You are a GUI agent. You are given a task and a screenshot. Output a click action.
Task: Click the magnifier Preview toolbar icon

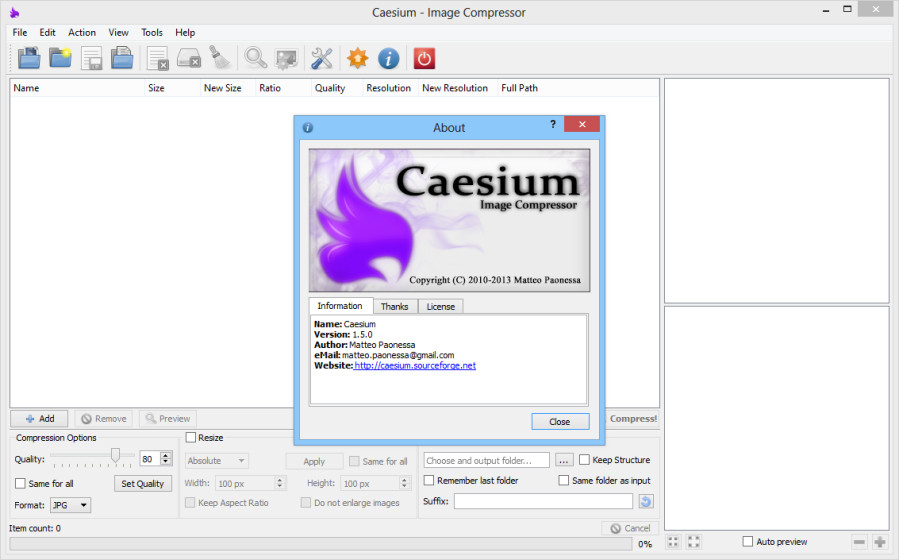click(255, 58)
